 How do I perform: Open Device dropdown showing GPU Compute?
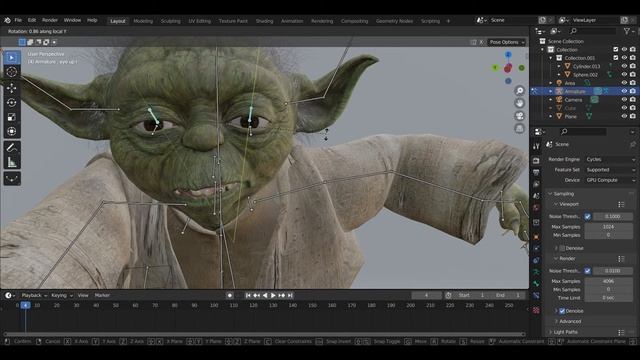pyautogui.click(x=610, y=180)
